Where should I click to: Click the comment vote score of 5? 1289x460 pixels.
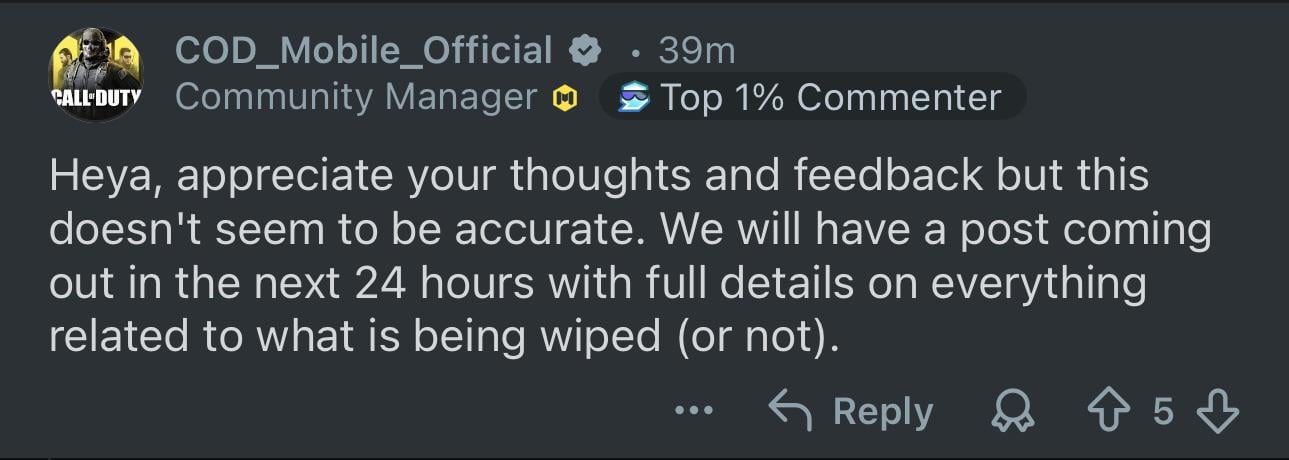[1163, 411]
